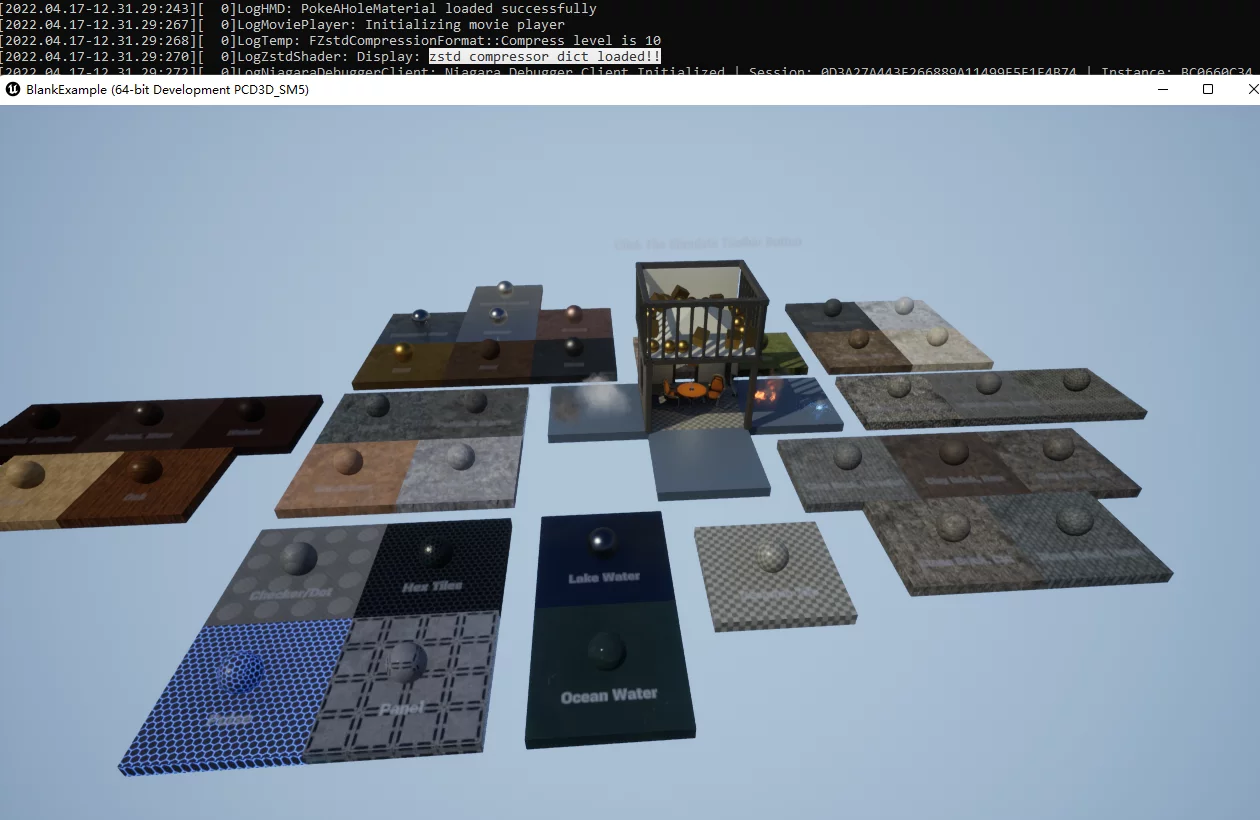Click the orange round table under the cage
Image resolution: width=1260 pixels, height=820 pixels.
pyautogui.click(x=691, y=392)
